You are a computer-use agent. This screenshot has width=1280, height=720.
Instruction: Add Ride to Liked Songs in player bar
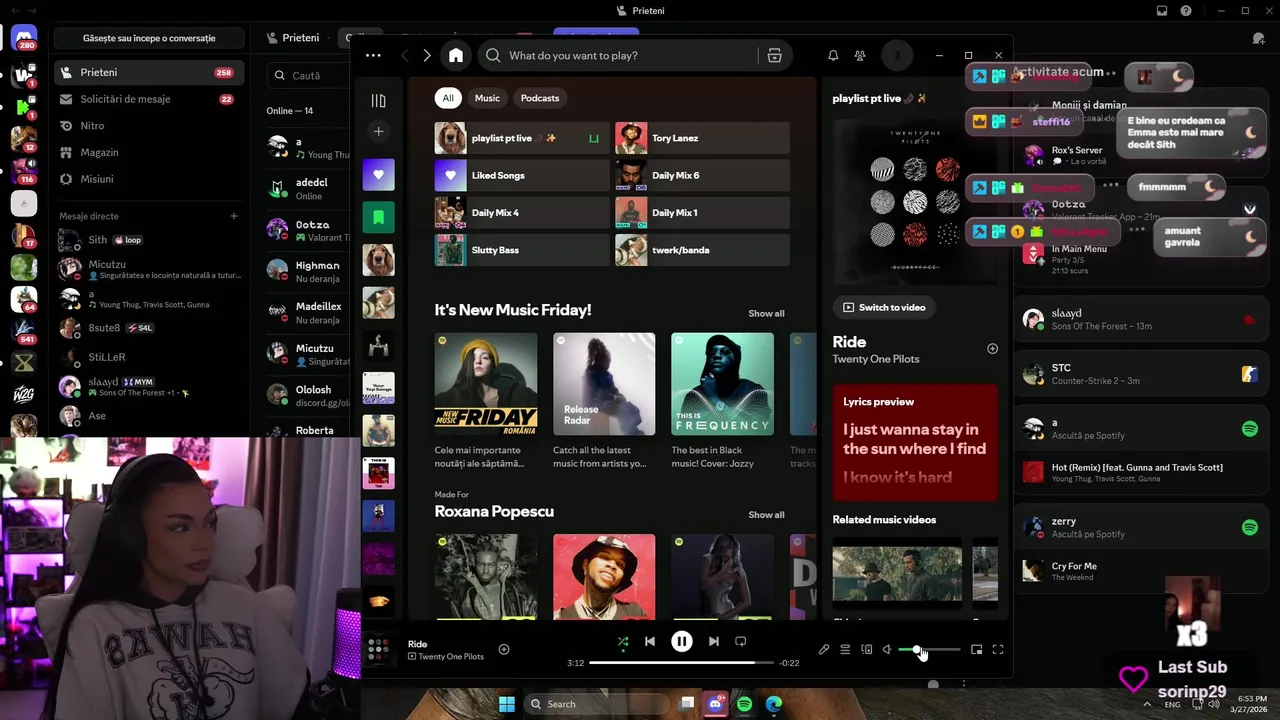[x=504, y=649]
